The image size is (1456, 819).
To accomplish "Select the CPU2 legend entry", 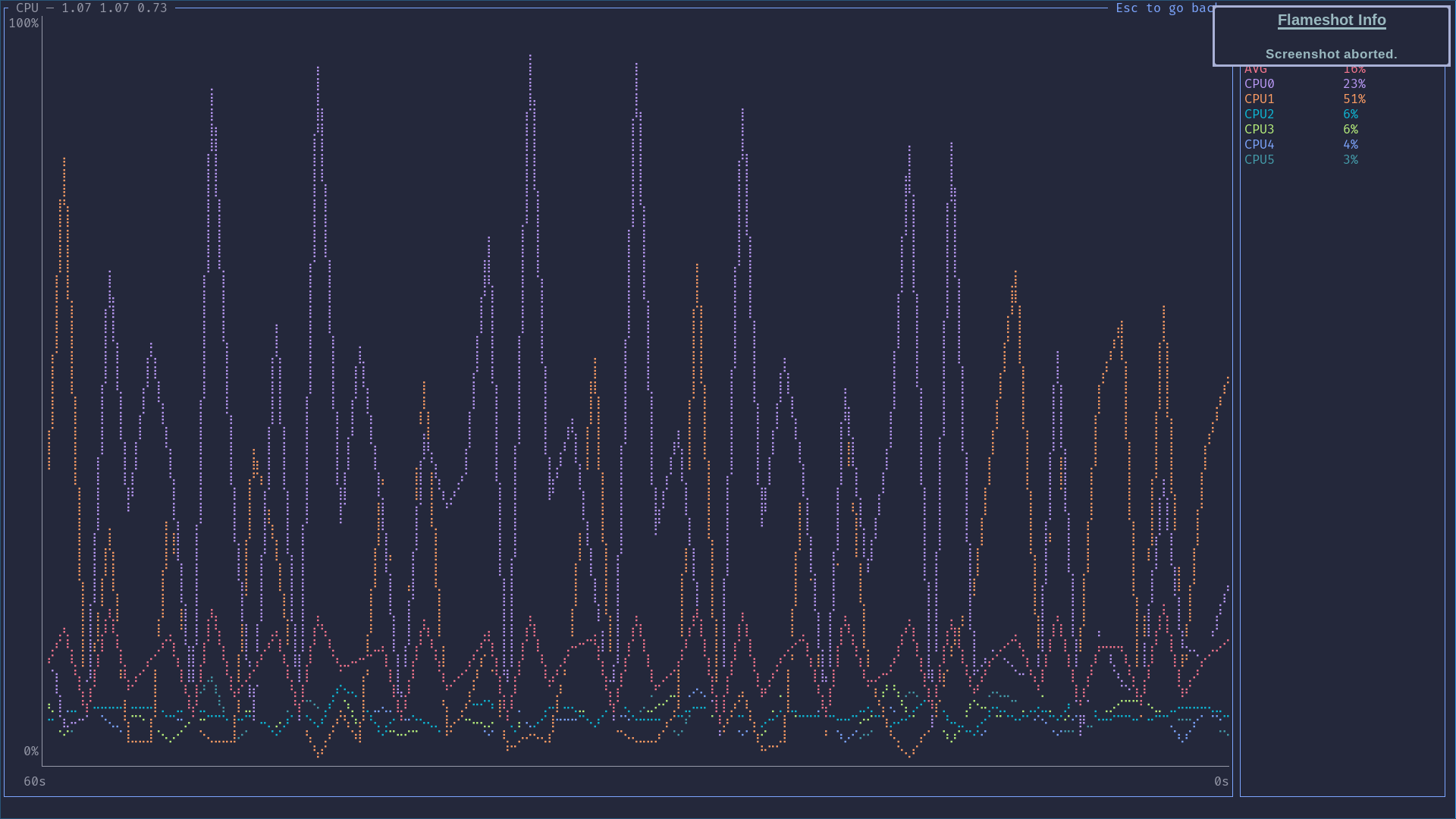I will [1259, 114].
